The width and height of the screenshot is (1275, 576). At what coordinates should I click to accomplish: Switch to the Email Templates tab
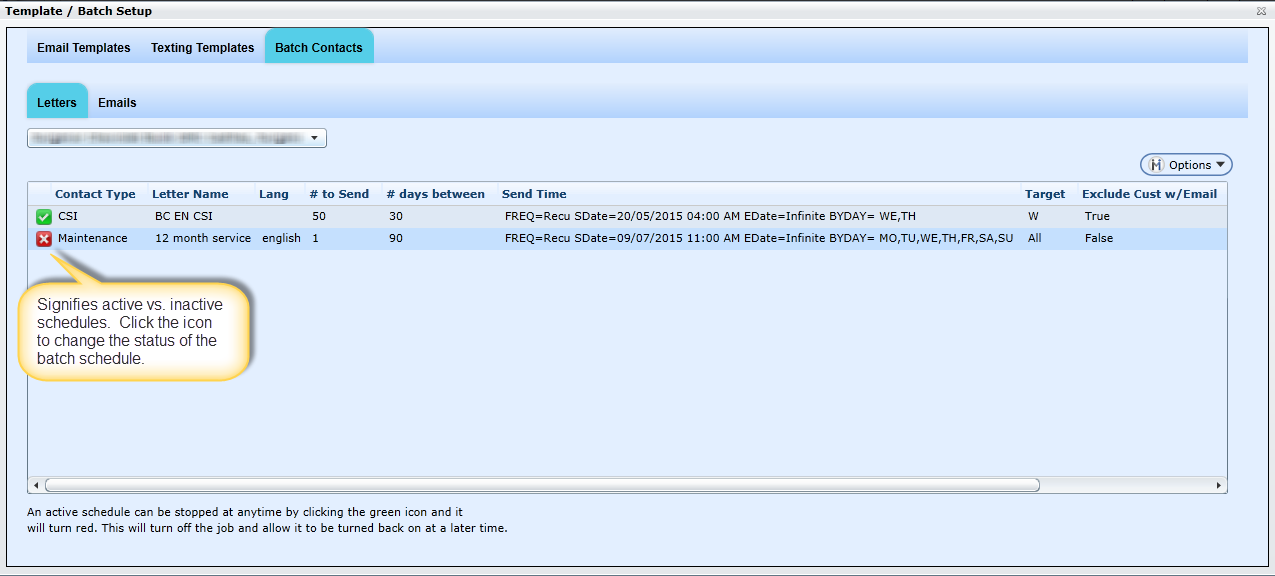coord(84,48)
